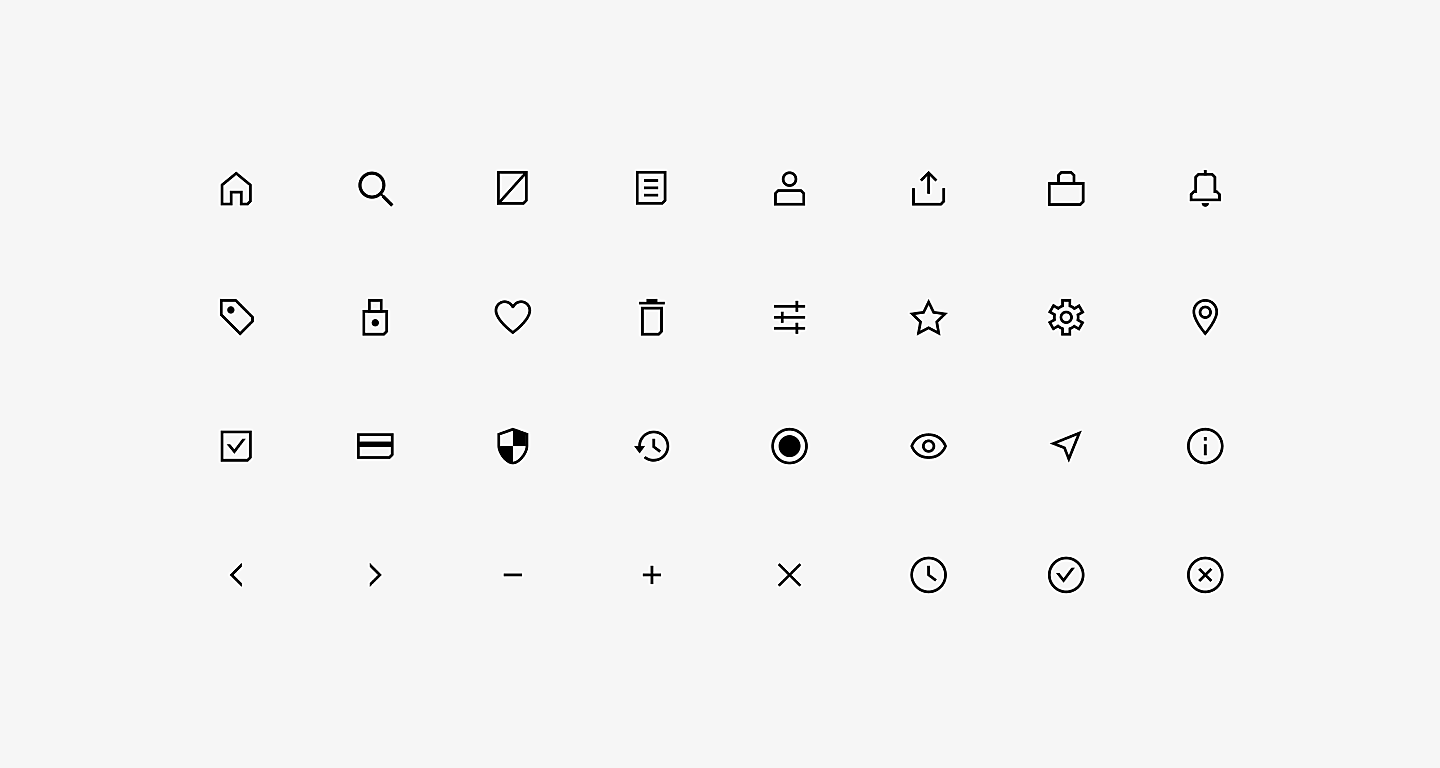Select the filled radio button icon

tap(789, 446)
